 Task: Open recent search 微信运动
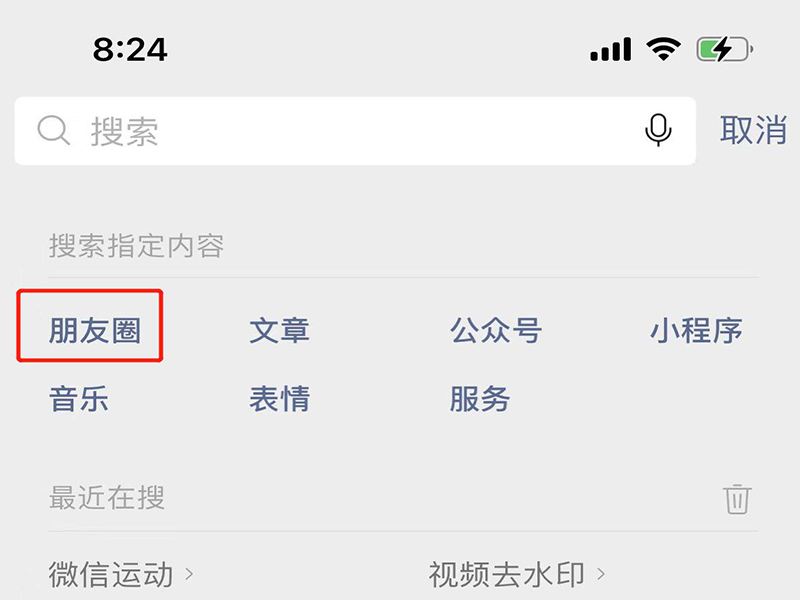(111, 574)
